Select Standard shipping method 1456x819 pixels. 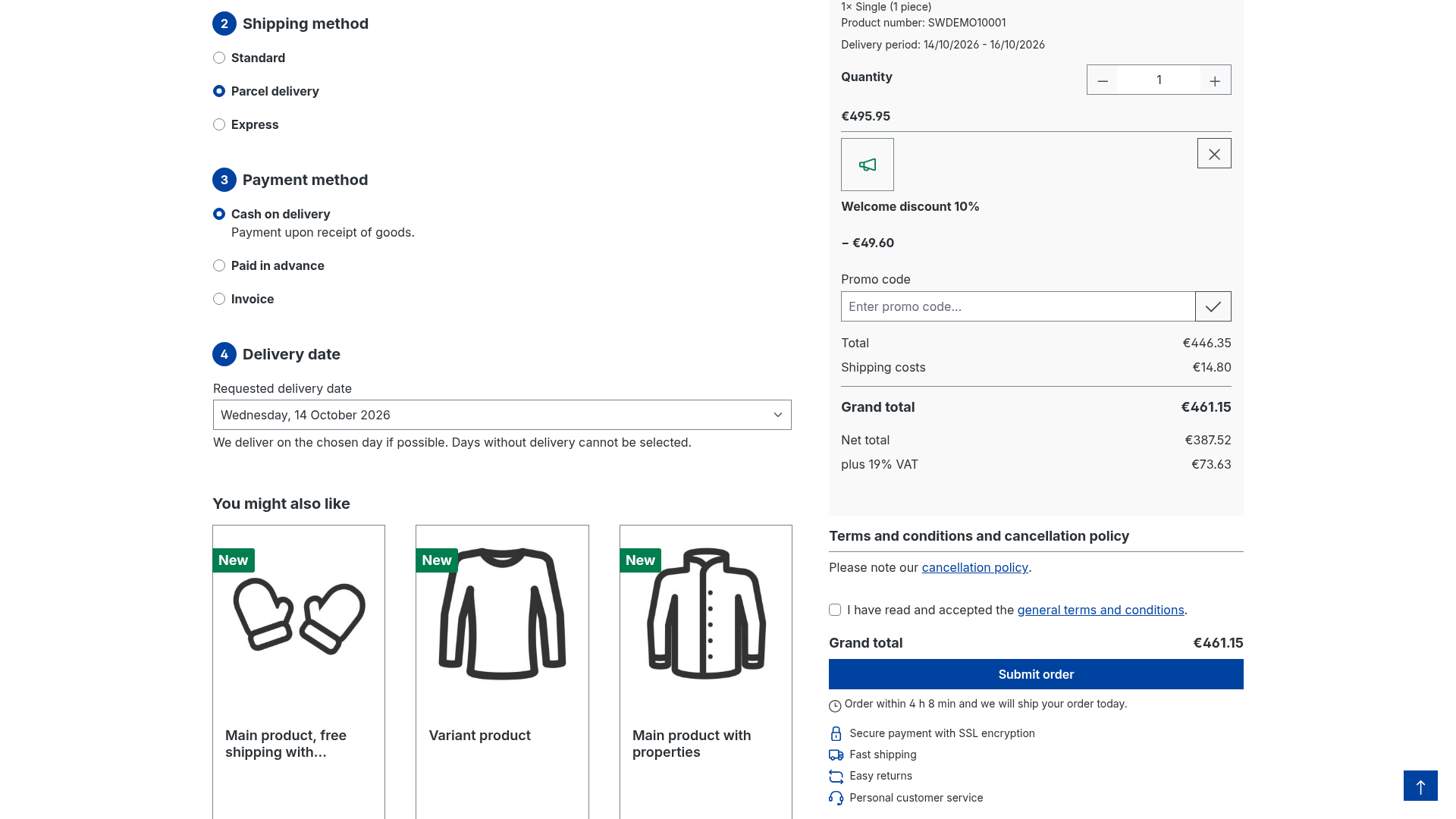coord(219,58)
